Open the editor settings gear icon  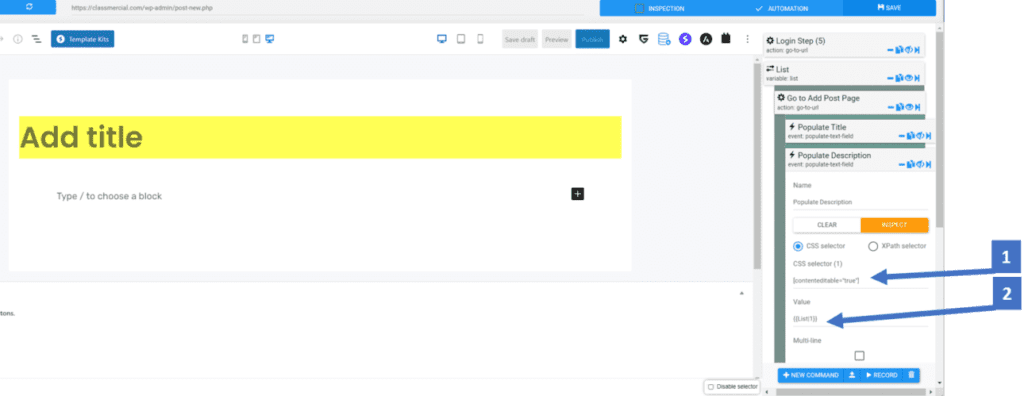622,39
